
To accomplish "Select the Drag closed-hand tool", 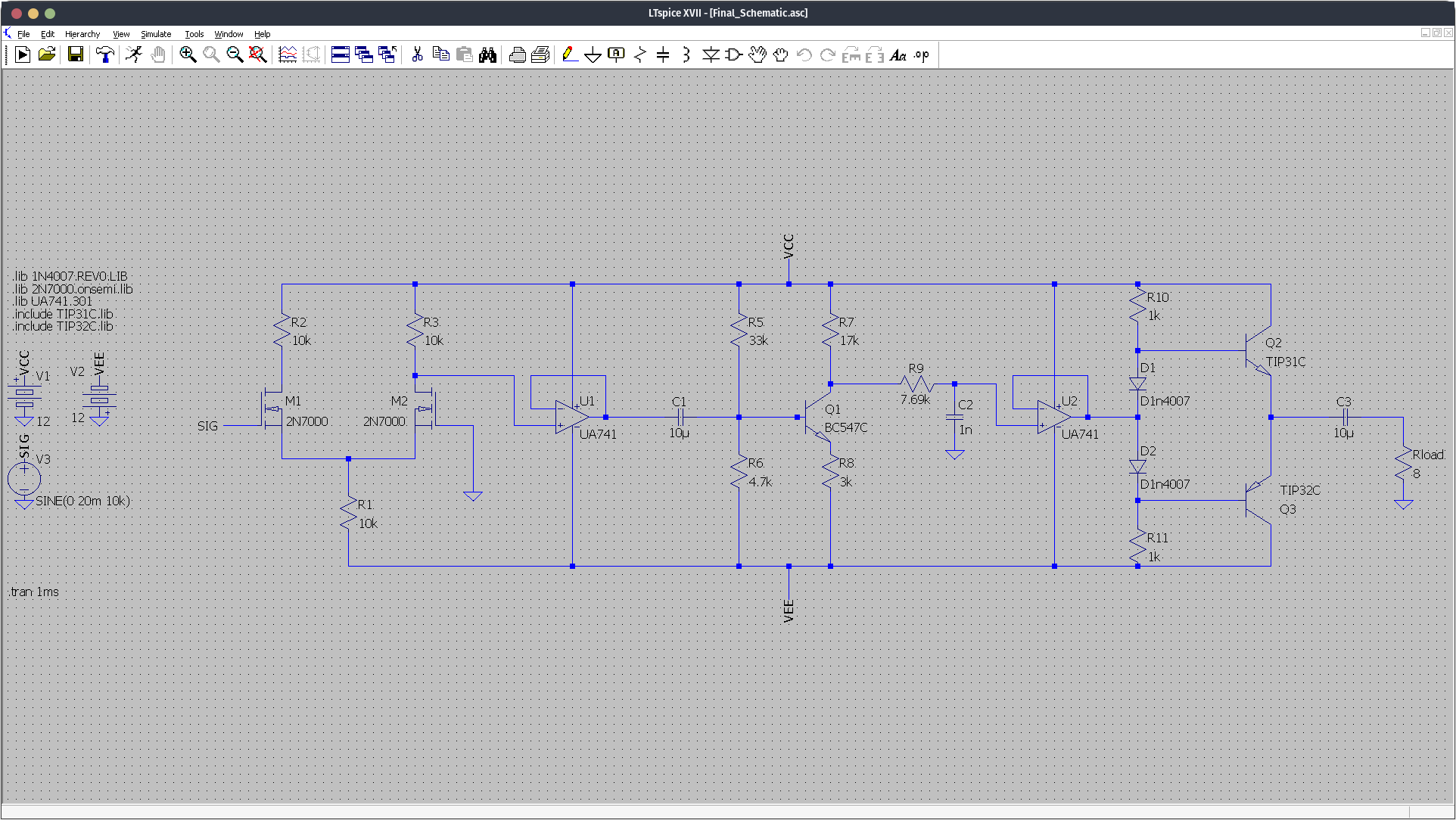I will coord(781,54).
